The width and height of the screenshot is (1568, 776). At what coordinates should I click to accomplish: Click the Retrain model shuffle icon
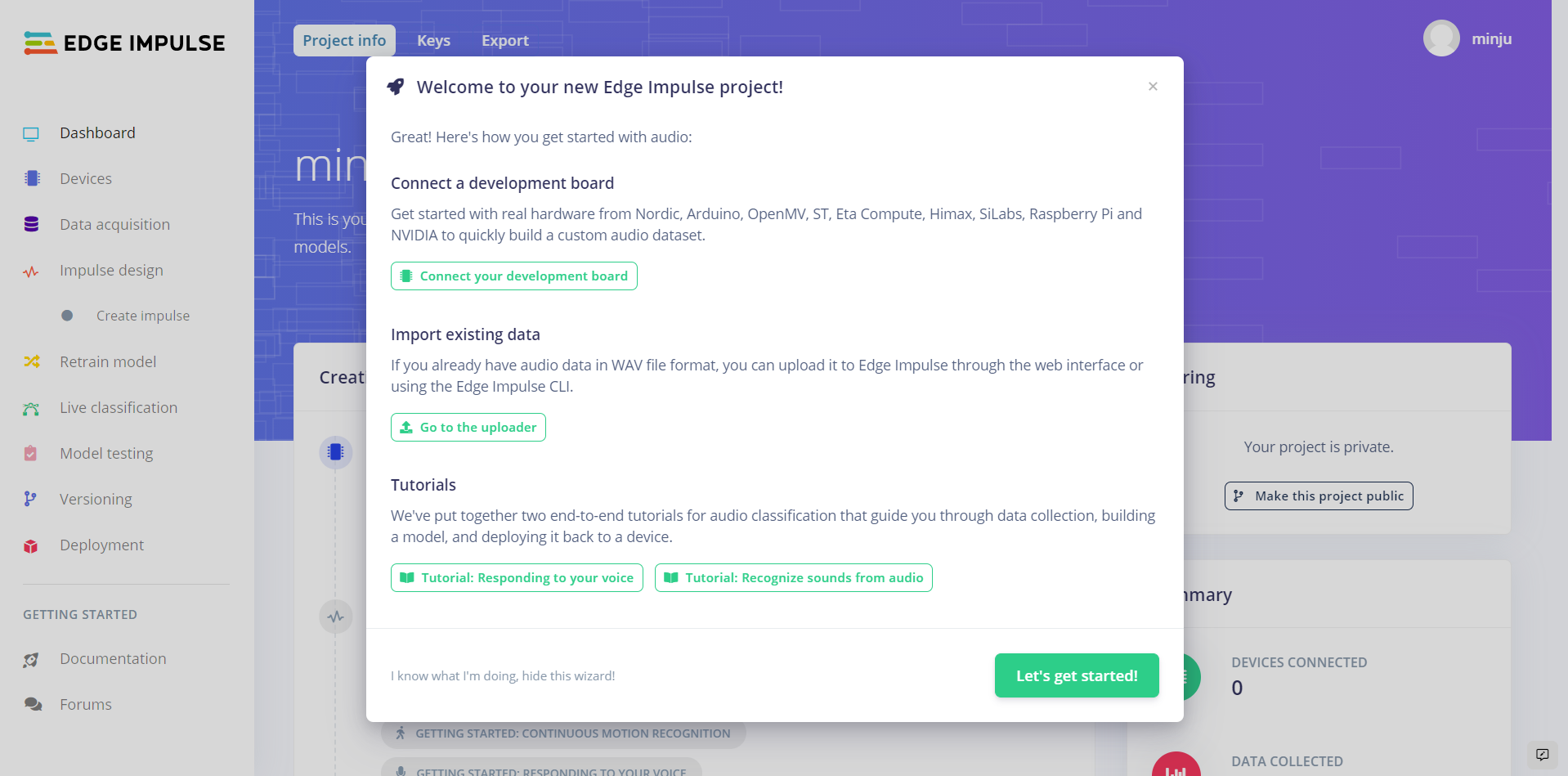[x=31, y=361]
